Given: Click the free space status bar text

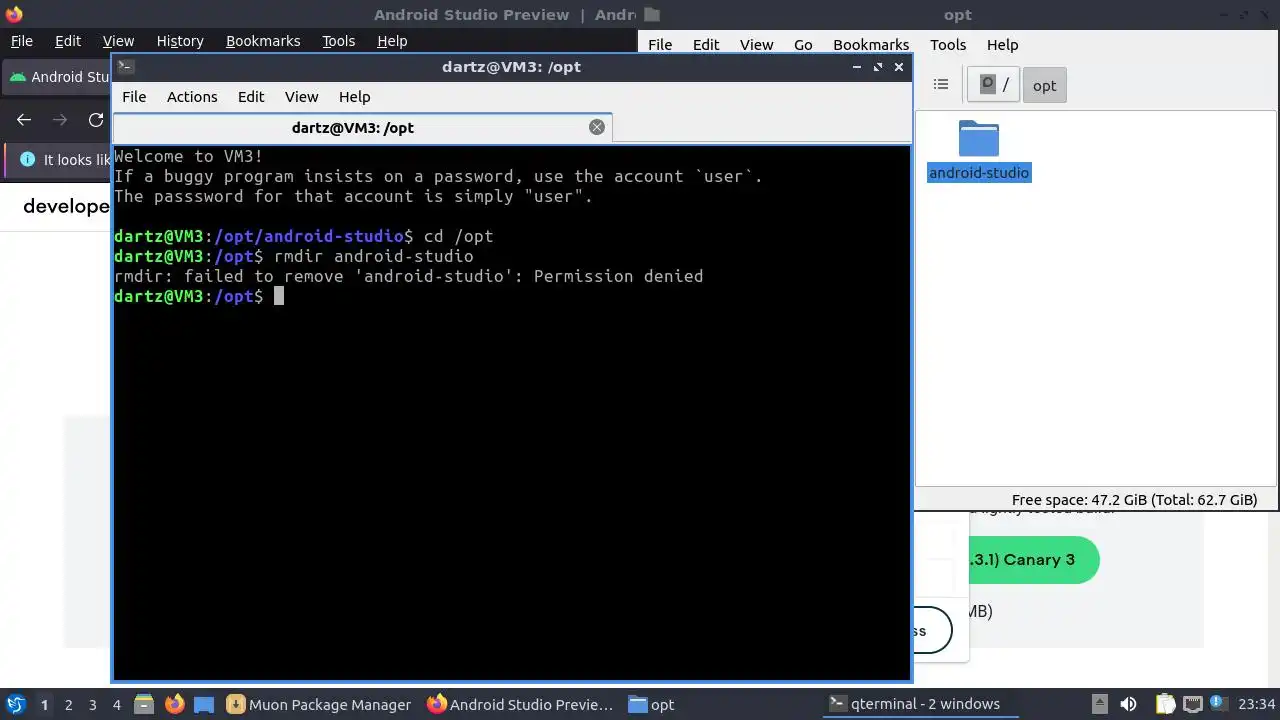Looking at the screenshot, I should click(1134, 500).
